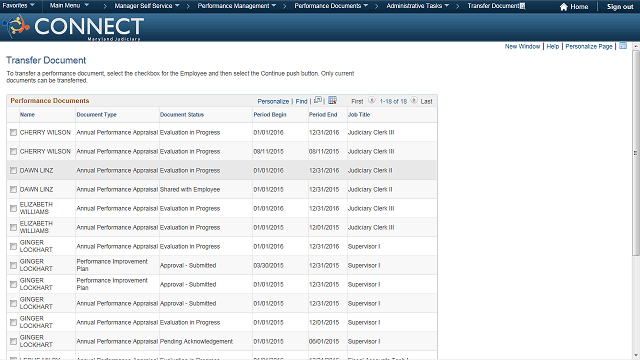This screenshot has height=360, width=640.
Task: Open the Help link
Action: click(x=553, y=47)
